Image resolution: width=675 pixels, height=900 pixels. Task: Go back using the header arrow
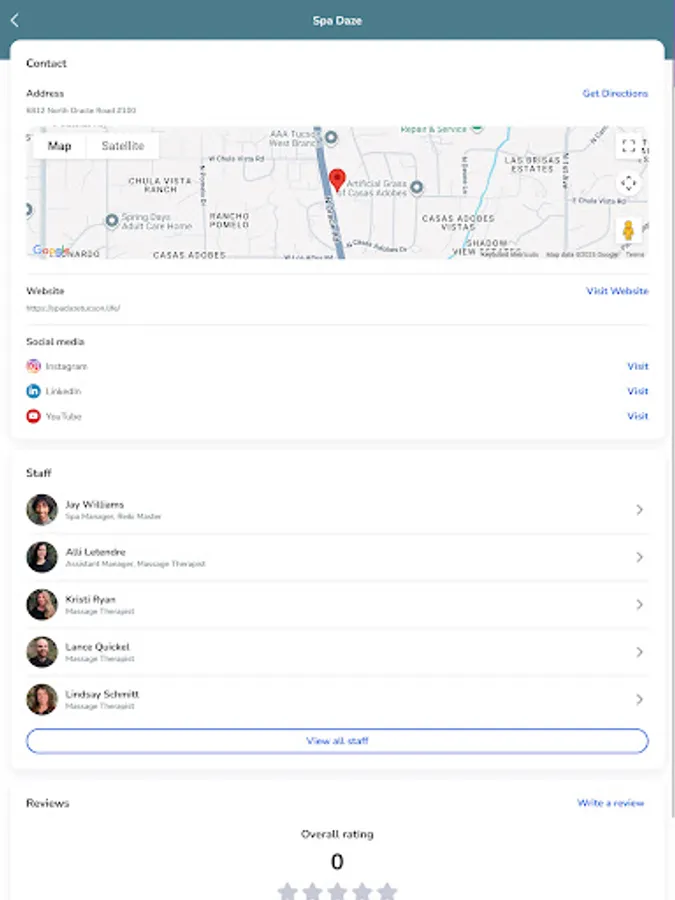pyautogui.click(x=15, y=21)
